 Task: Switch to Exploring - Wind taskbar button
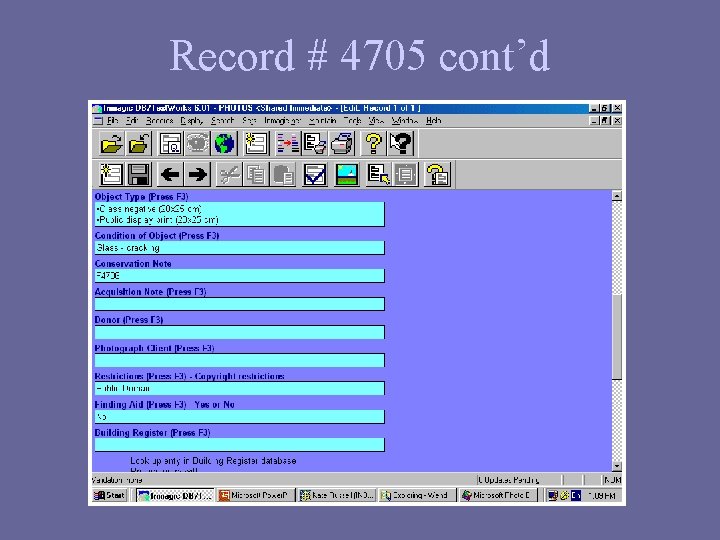click(417, 495)
